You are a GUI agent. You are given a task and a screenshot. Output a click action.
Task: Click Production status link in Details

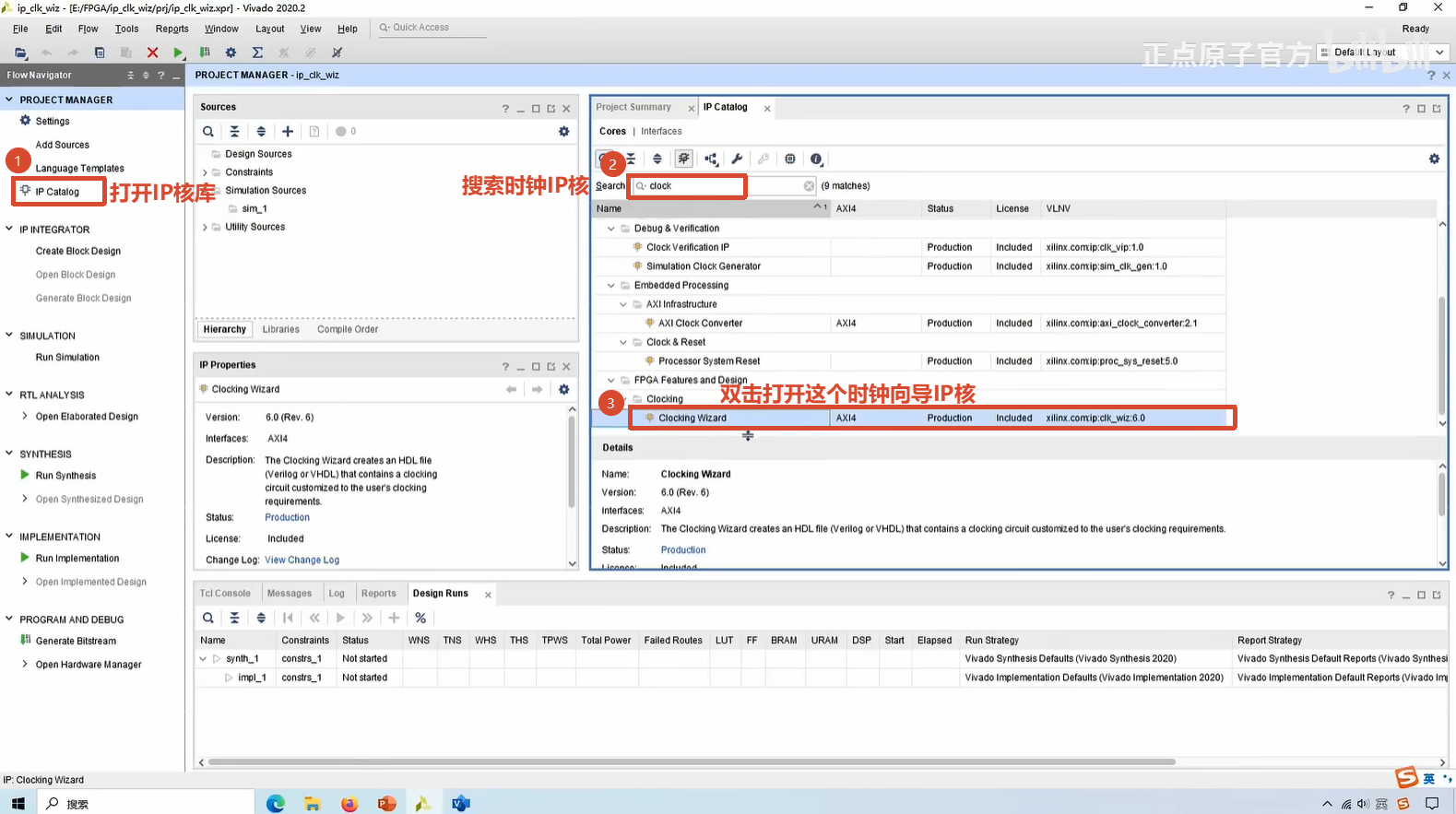point(683,550)
